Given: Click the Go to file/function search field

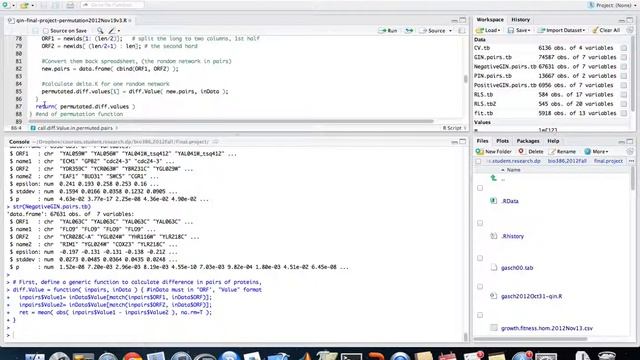Looking at the screenshot, I should pos(113,5).
